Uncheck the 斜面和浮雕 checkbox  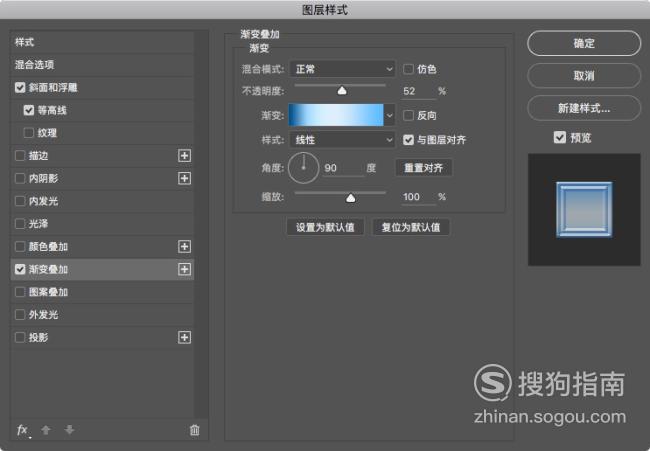pos(20,87)
